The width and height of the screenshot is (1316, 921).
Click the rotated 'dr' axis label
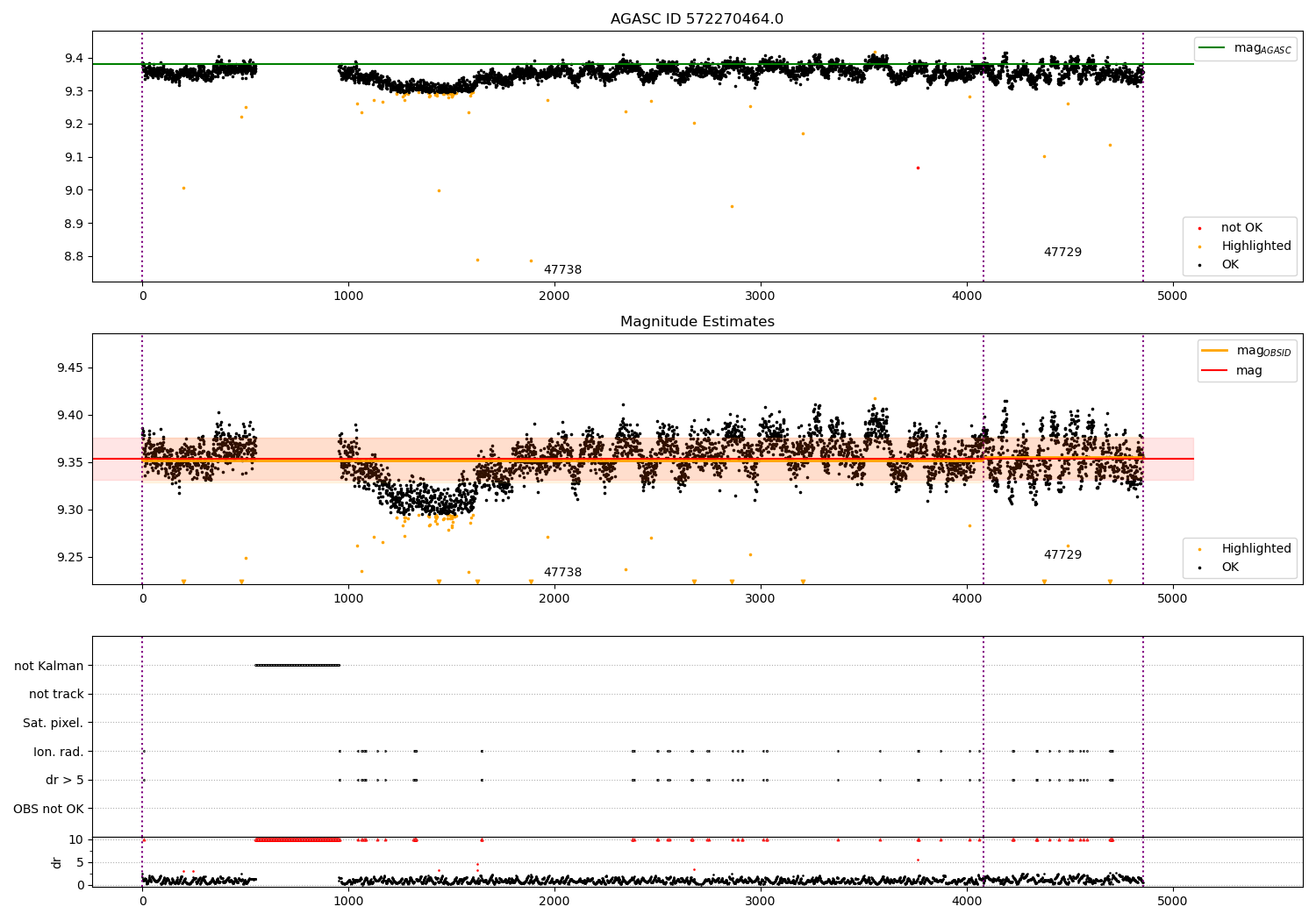57,862
